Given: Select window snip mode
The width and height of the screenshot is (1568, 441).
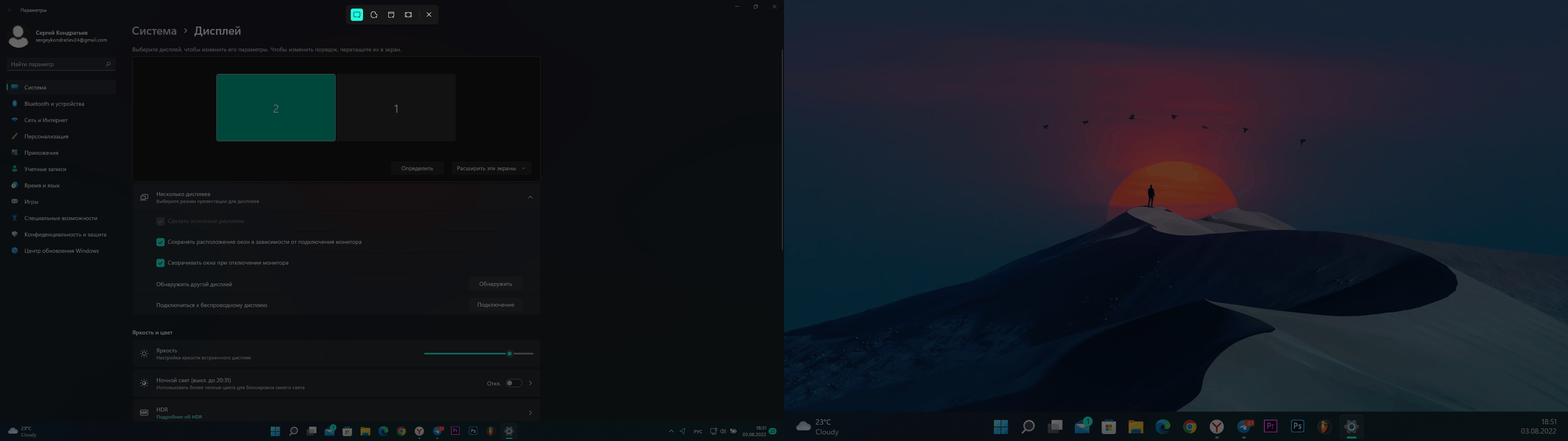Looking at the screenshot, I should point(391,15).
